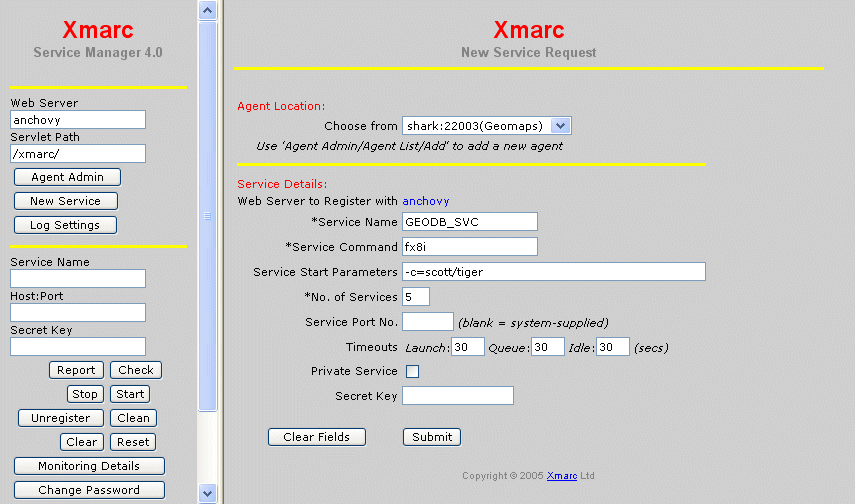Focus the Service Command field with fx8i

coord(469,247)
